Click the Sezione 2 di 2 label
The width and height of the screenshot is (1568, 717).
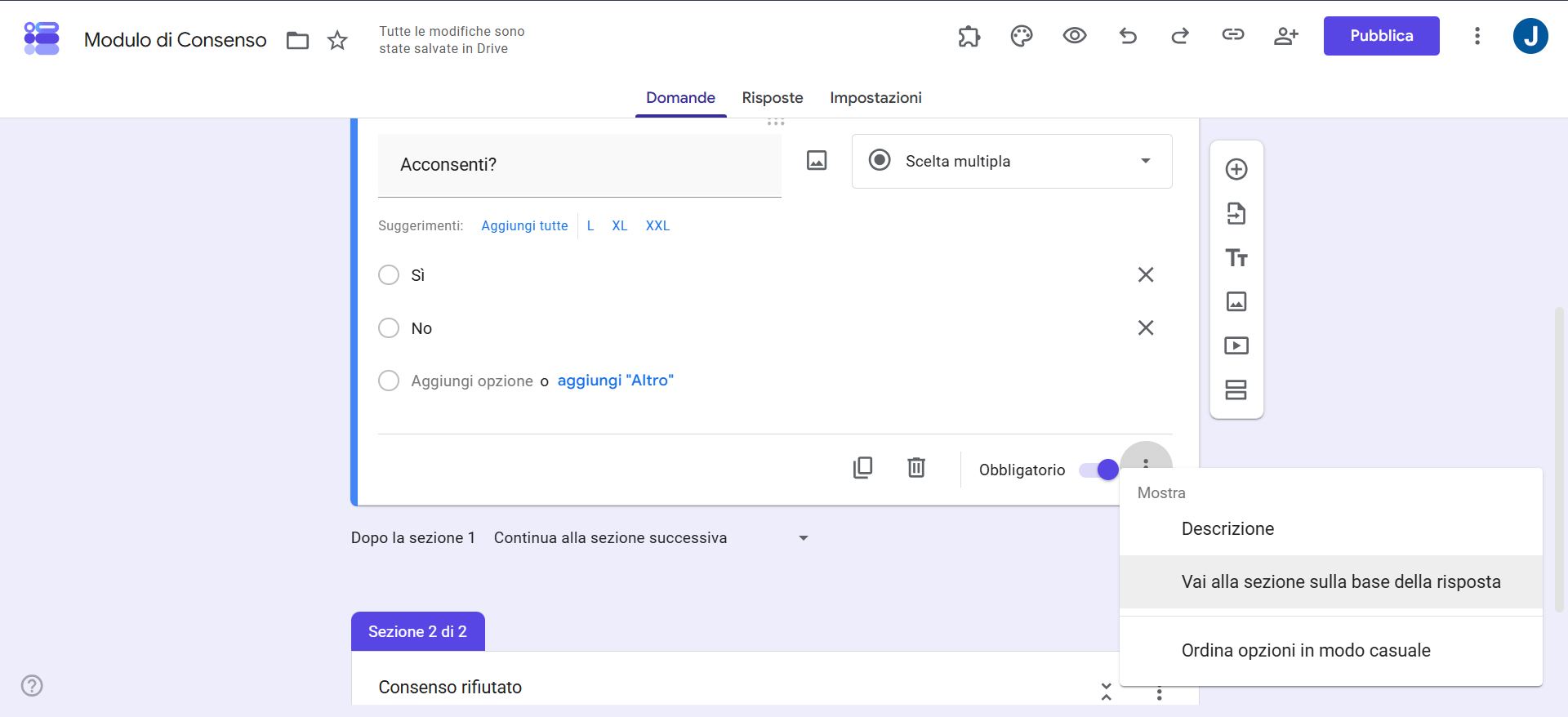(418, 631)
